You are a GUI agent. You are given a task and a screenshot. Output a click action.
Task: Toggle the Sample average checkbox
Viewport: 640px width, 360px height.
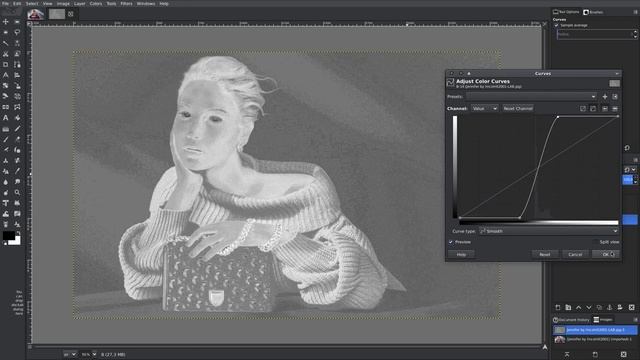[x=557, y=25]
